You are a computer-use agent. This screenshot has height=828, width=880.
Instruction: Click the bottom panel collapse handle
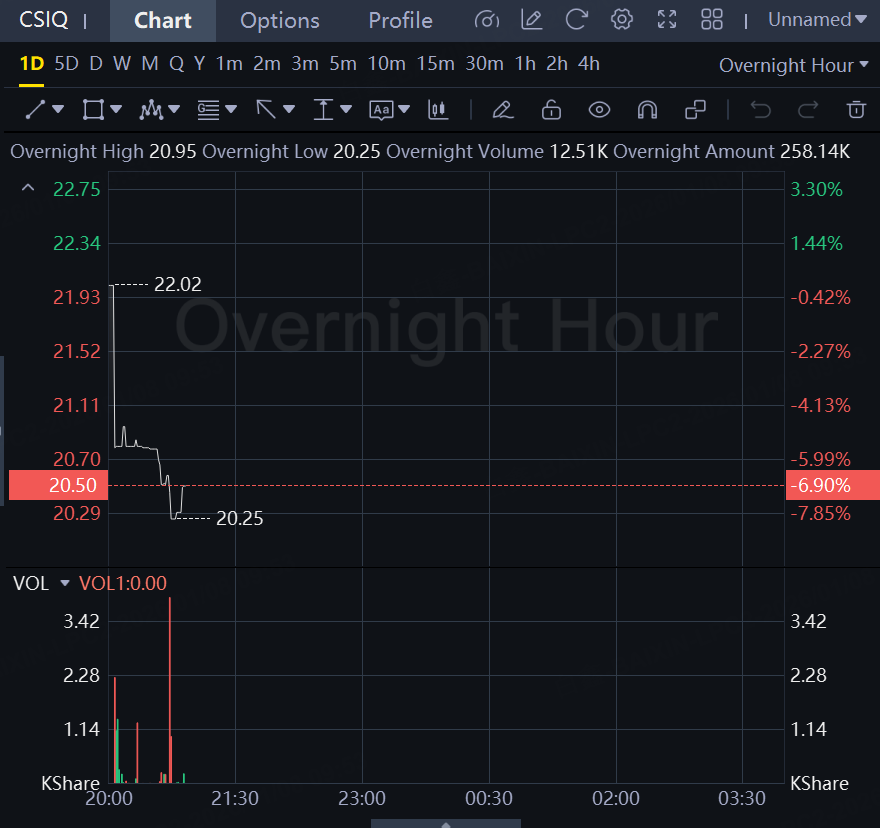point(446,824)
